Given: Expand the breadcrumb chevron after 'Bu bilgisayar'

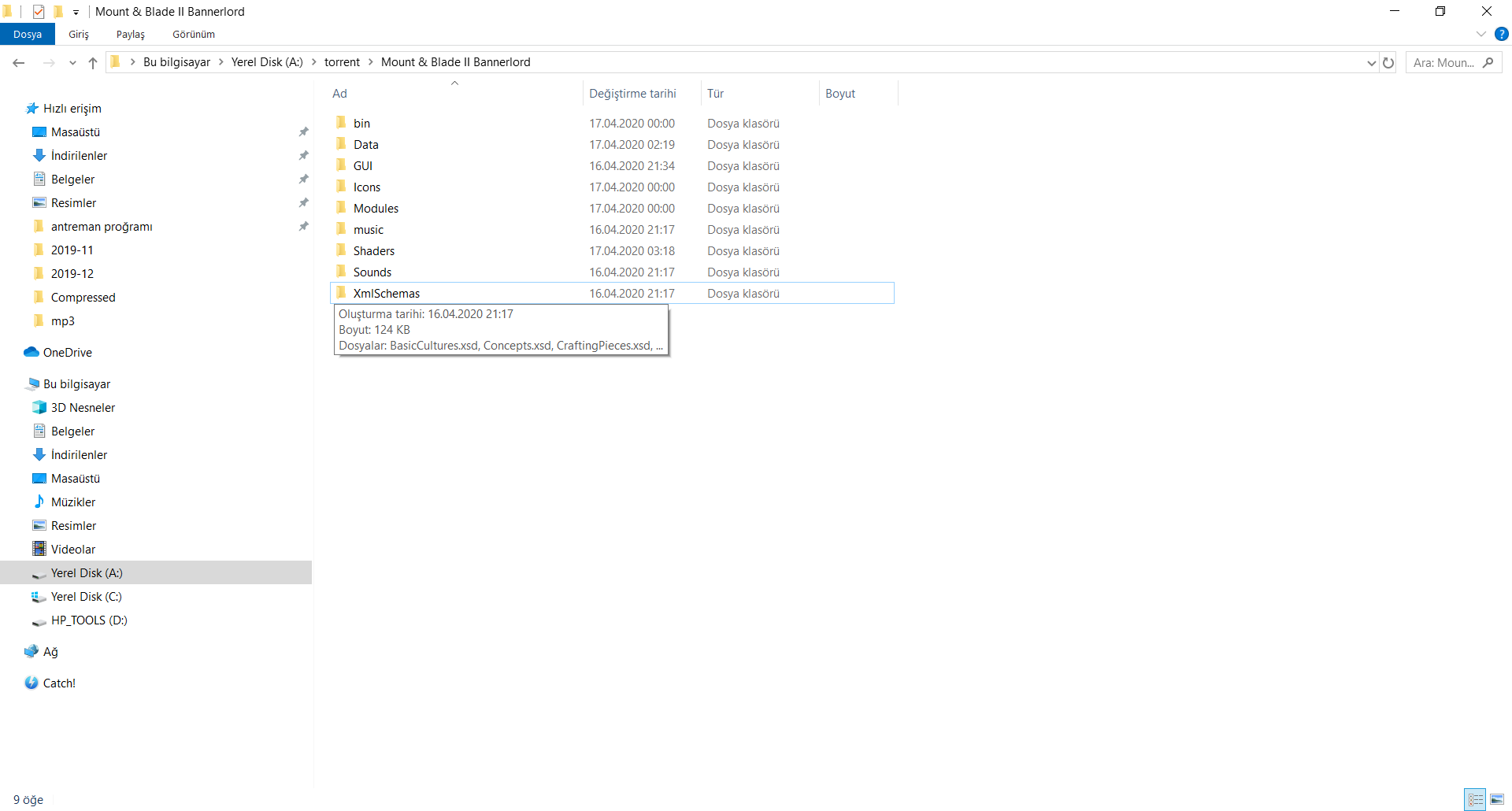Looking at the screenshot, I should pos(221,62).
